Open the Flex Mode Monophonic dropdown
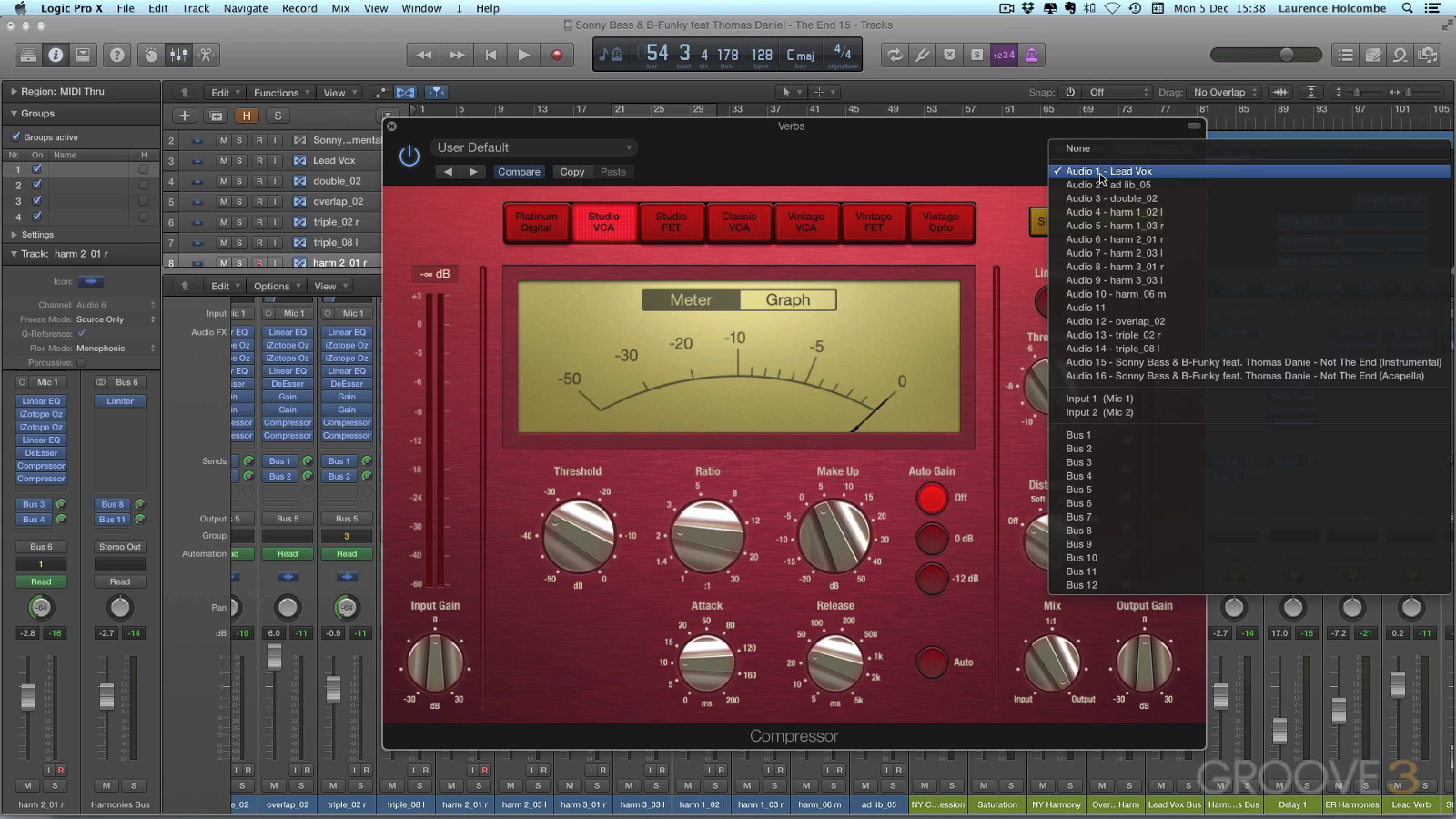Image resolution: width=1456 pixels, height=819 pixels. 116,348
